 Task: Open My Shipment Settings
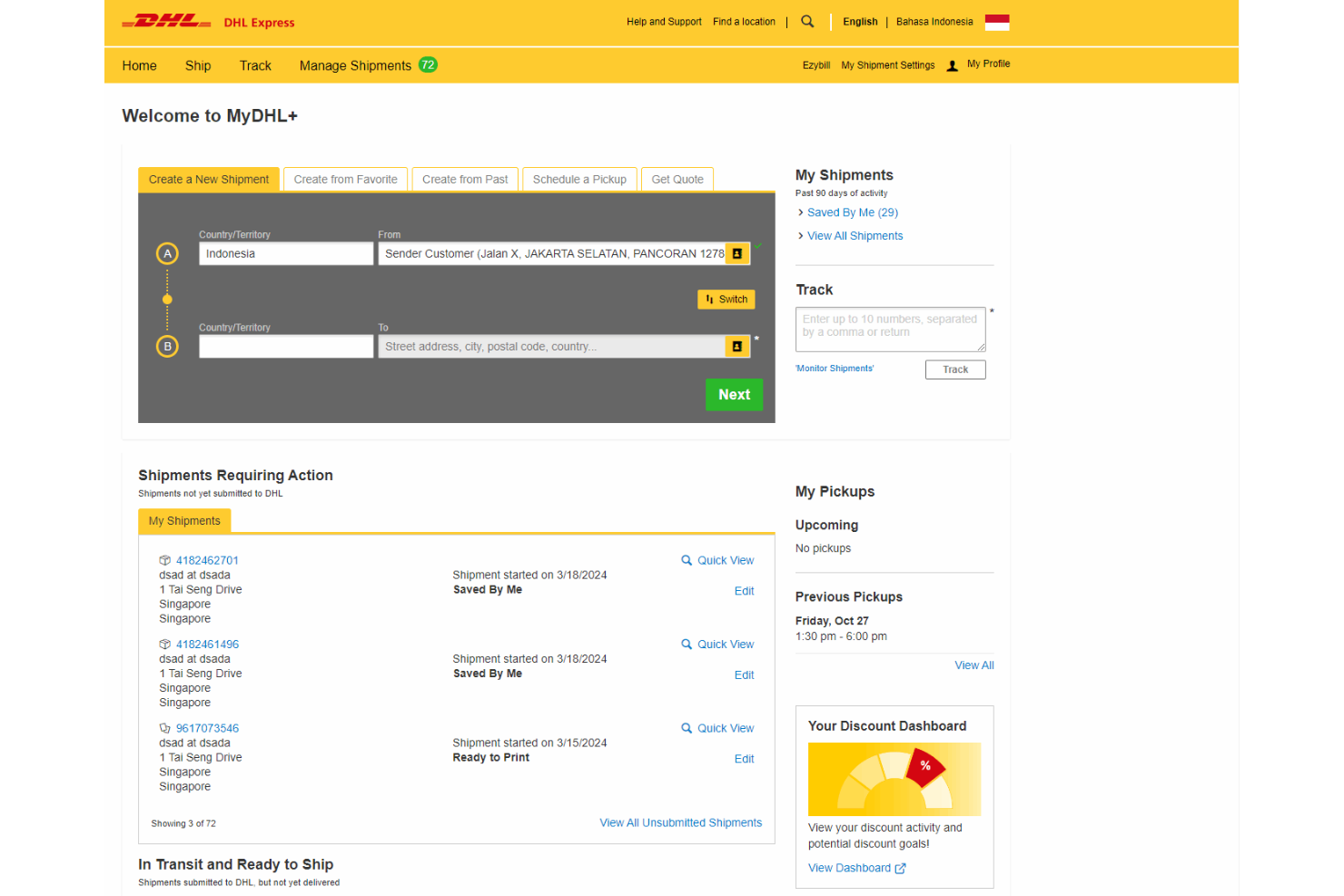click(x=888, y=65)
